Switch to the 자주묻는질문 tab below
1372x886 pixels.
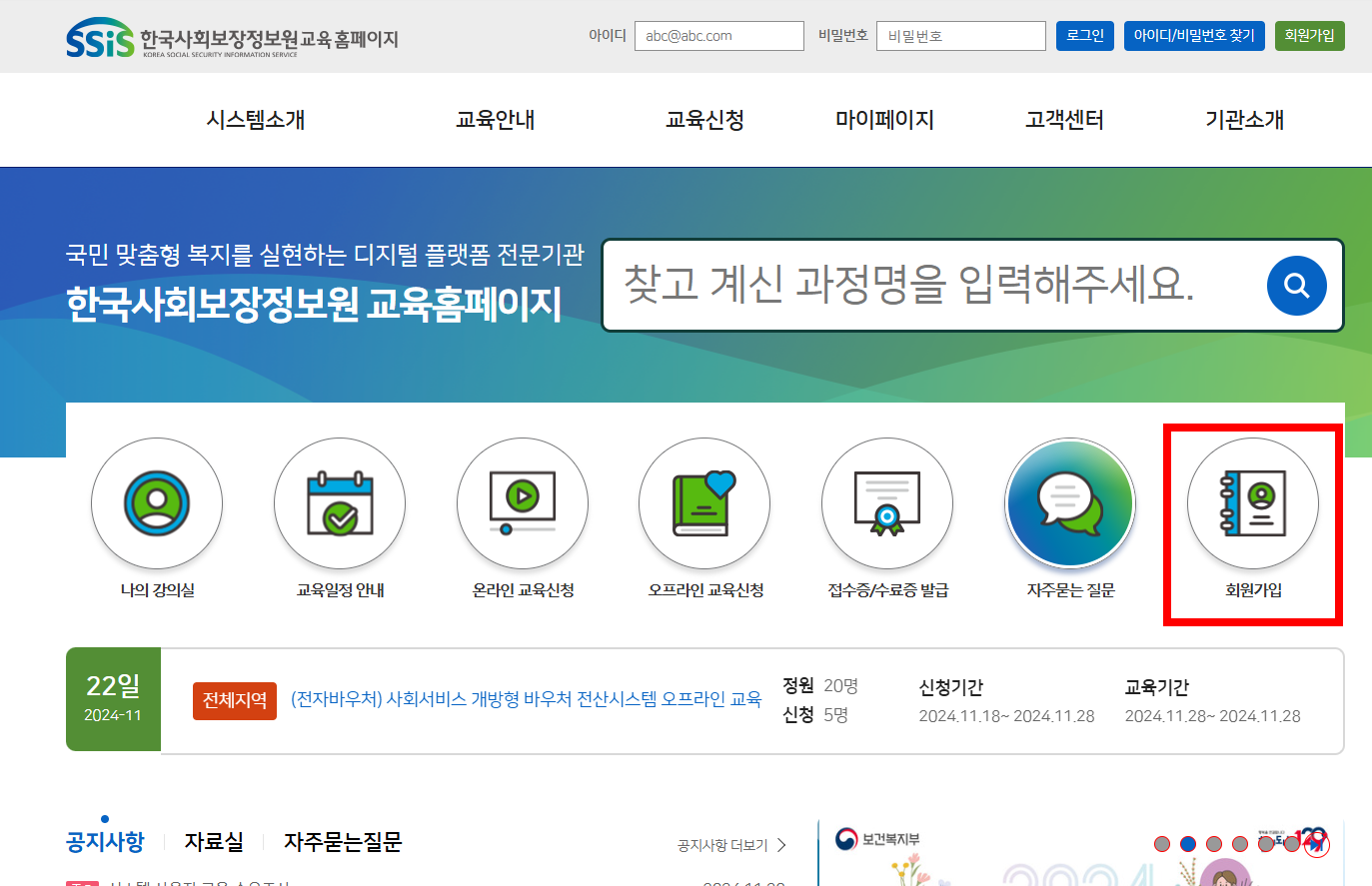[x=342, y=842]
